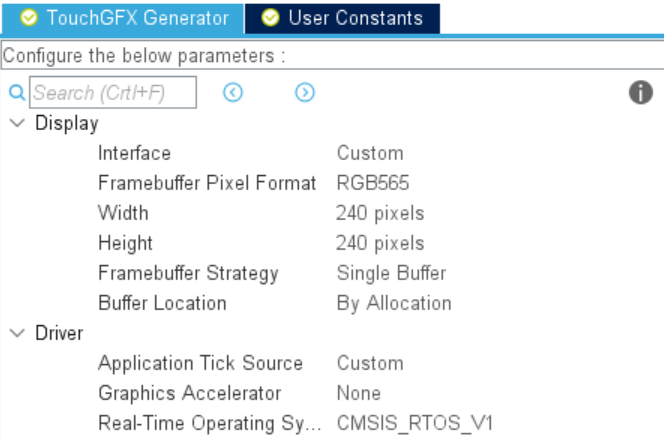Collapse the Display section

click(x=17, y=123)
